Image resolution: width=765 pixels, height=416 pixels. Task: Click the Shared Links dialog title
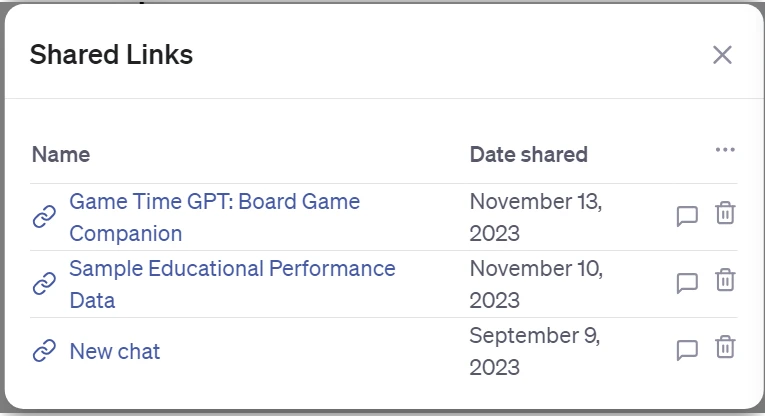click(x=111, y=54)
